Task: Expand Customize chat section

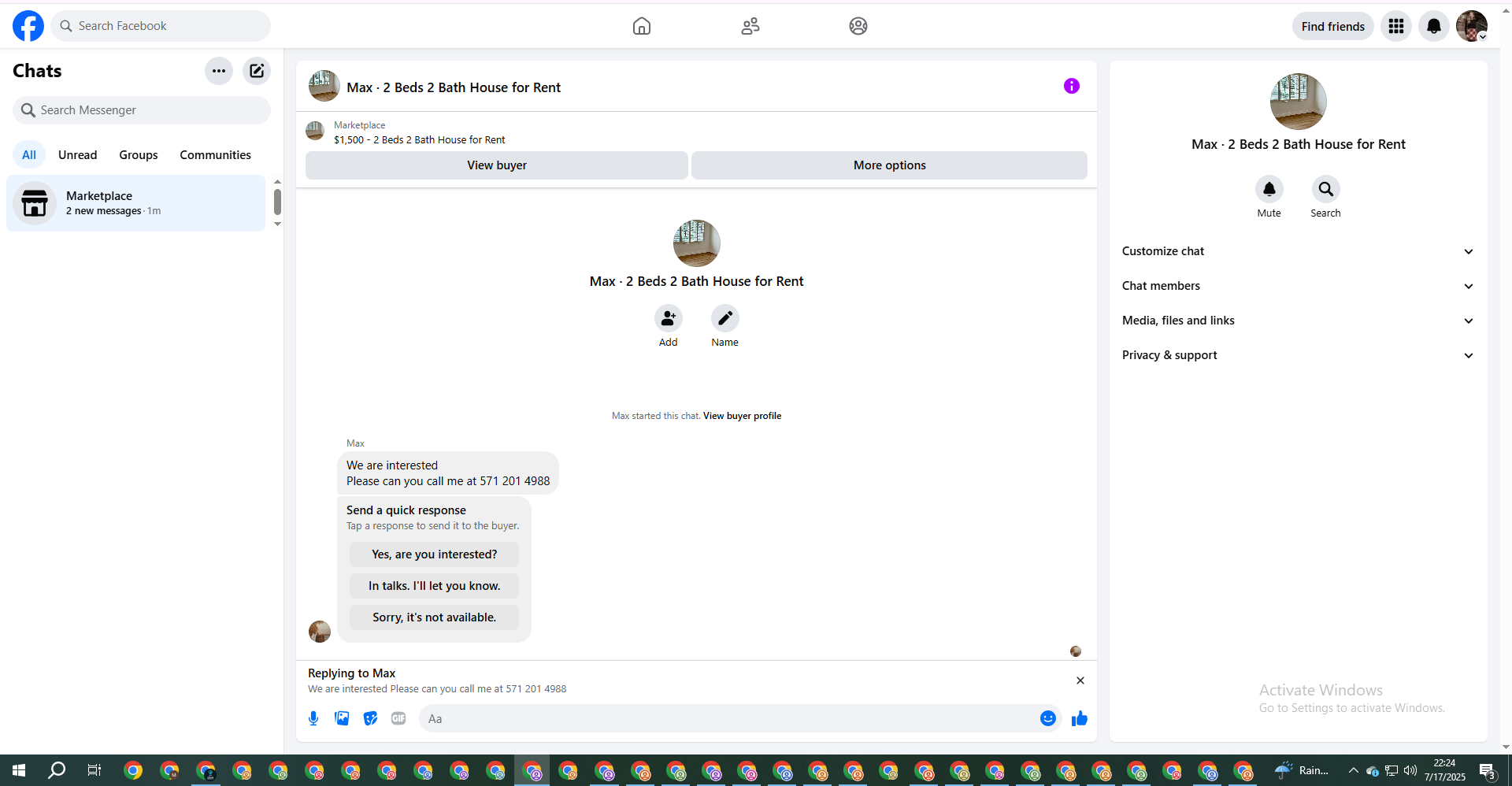Action: point(1299,251)
